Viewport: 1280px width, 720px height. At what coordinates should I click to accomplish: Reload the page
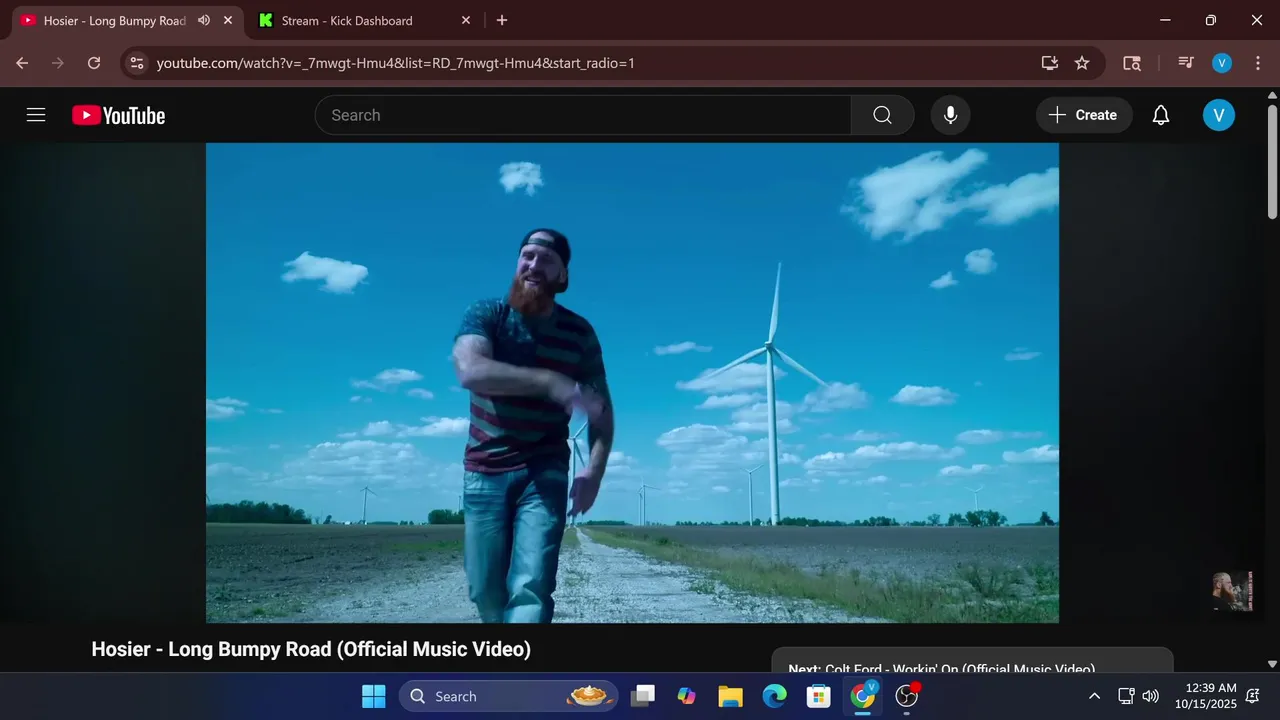94,63
